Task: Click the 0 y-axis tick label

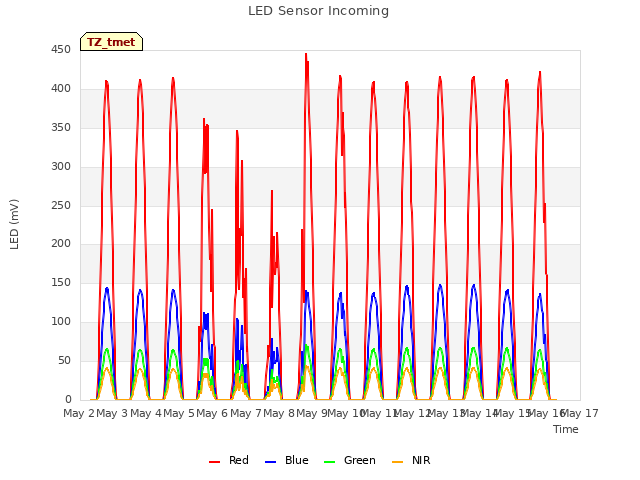Action: pyautogui.click(x=68, y=399)
